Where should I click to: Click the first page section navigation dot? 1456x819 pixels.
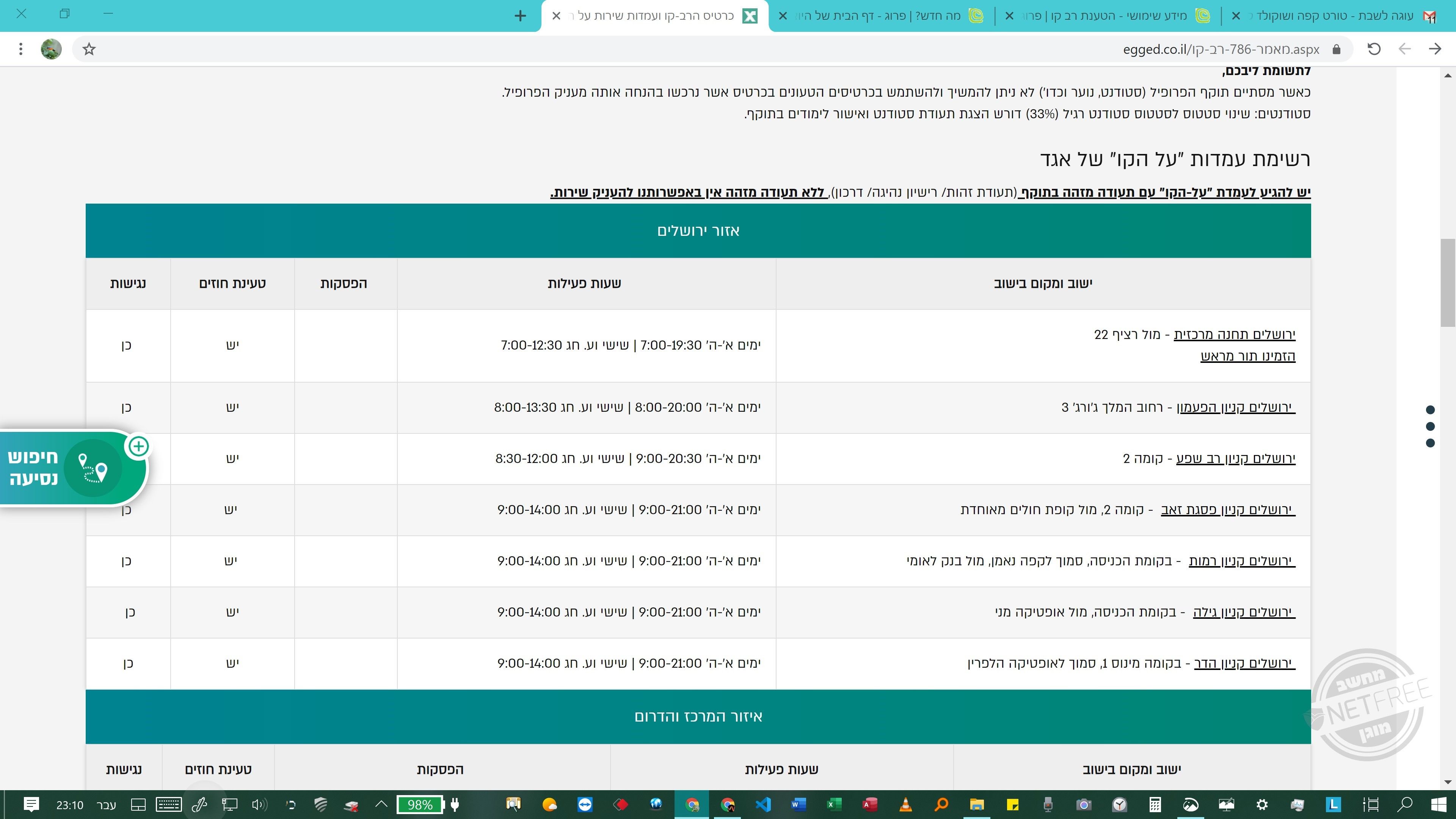[x=1431, y=410]
